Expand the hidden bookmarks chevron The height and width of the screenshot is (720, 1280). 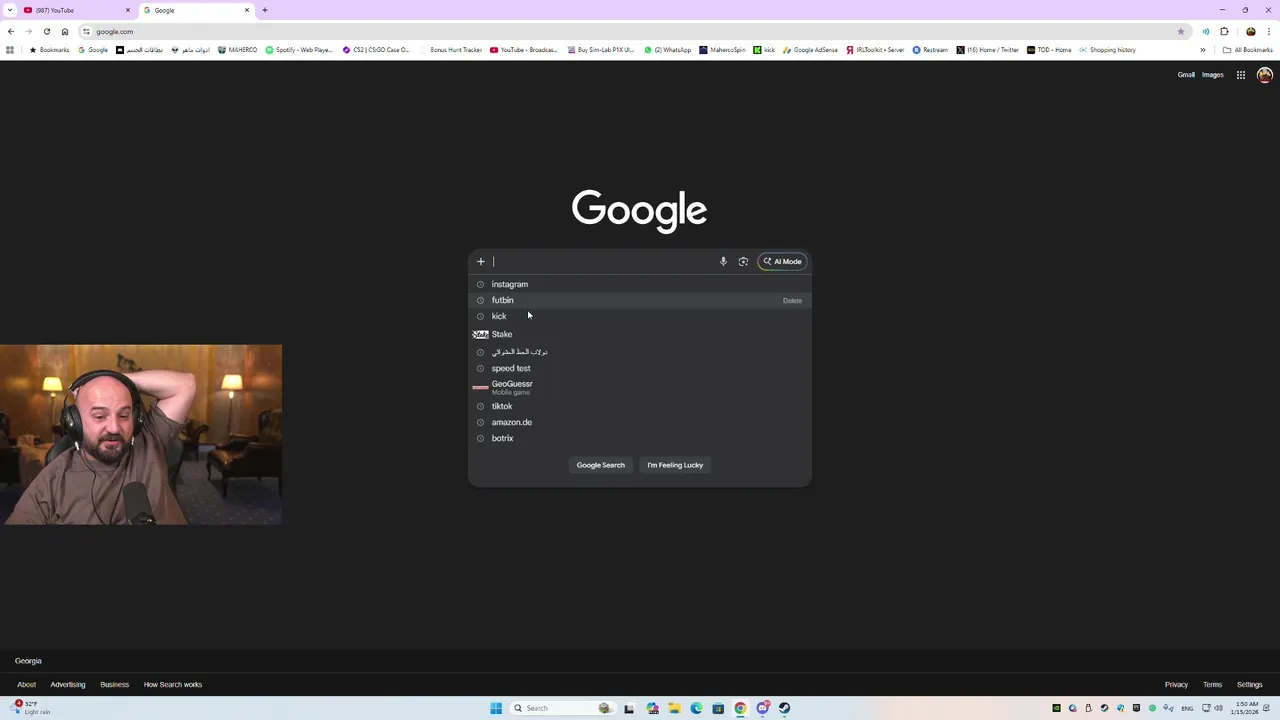pyautogui.click(x=1203, y=50)
